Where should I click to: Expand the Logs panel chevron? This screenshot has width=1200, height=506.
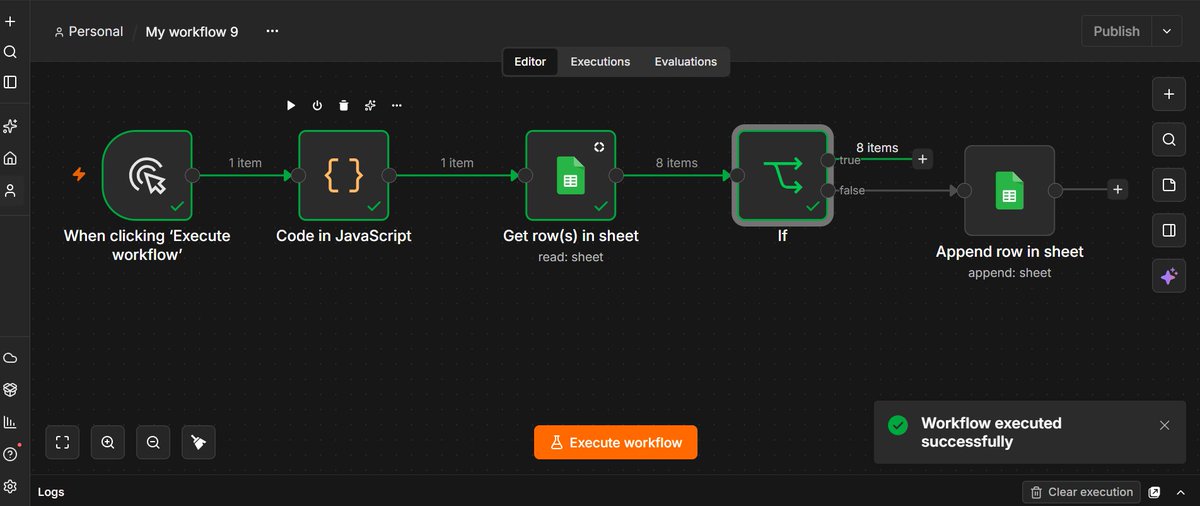tap(1179, 492)
